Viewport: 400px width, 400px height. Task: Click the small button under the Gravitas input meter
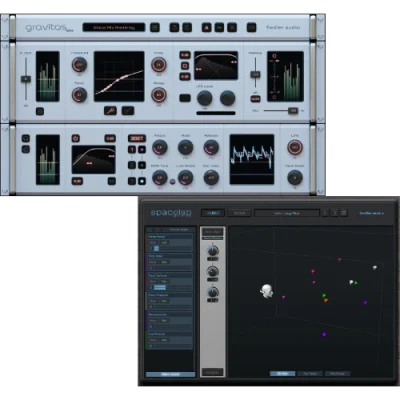pyautogui.click(x=40, y=111)
